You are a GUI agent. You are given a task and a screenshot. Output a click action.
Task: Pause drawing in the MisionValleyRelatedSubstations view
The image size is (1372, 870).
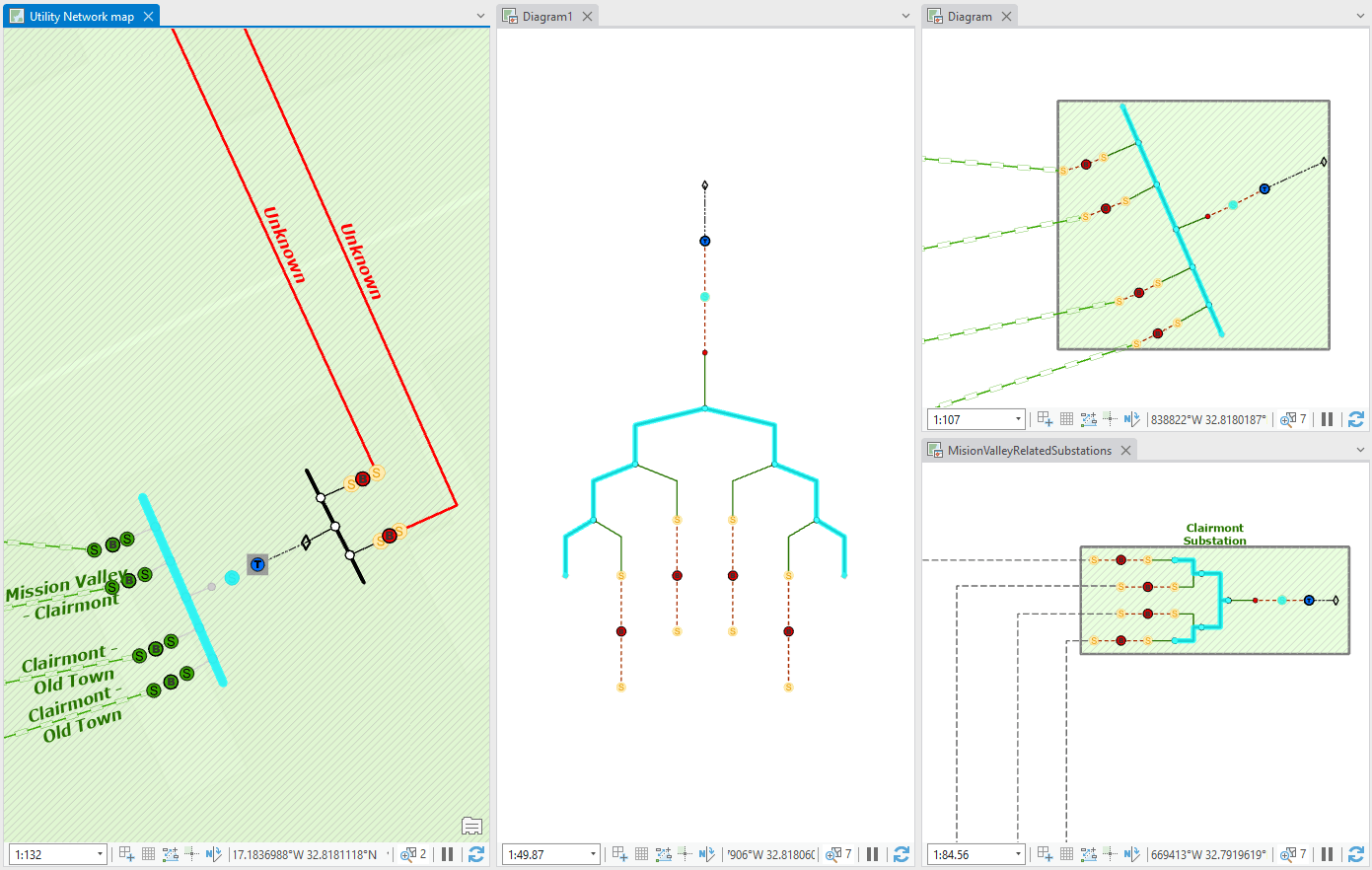point(1327,854)
